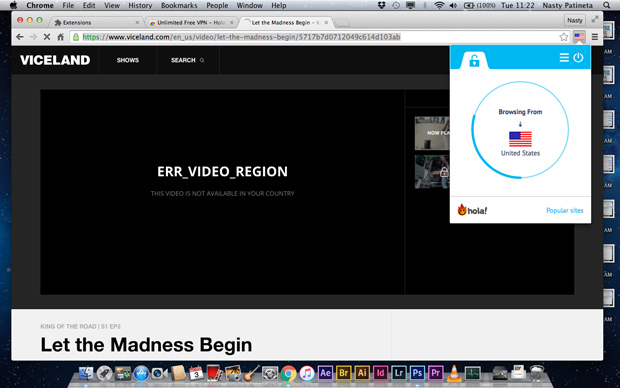
Task: Launch Photoshop from the dock
Action: tap(417, 373)
